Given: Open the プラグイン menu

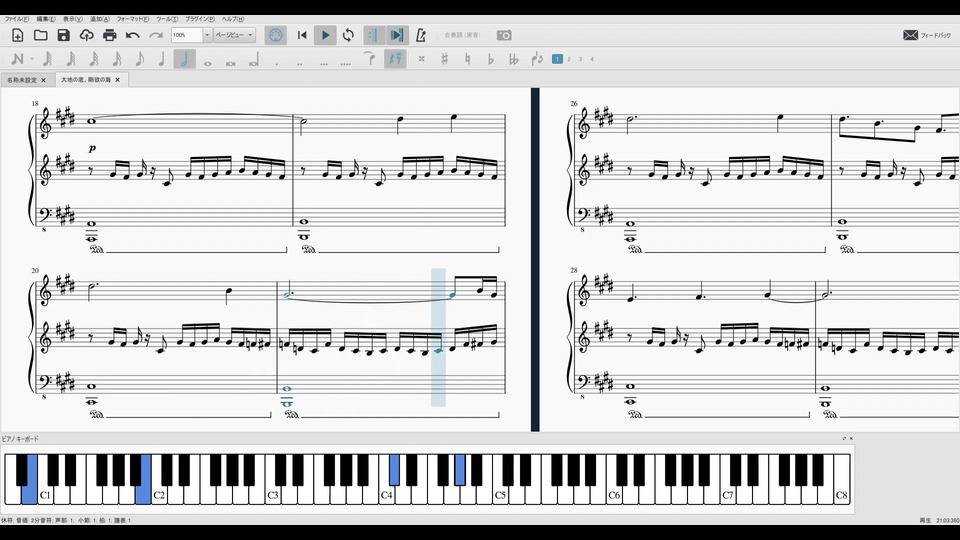Looking at the screenshot, I should pyautogui.click(x=200, y=19).
